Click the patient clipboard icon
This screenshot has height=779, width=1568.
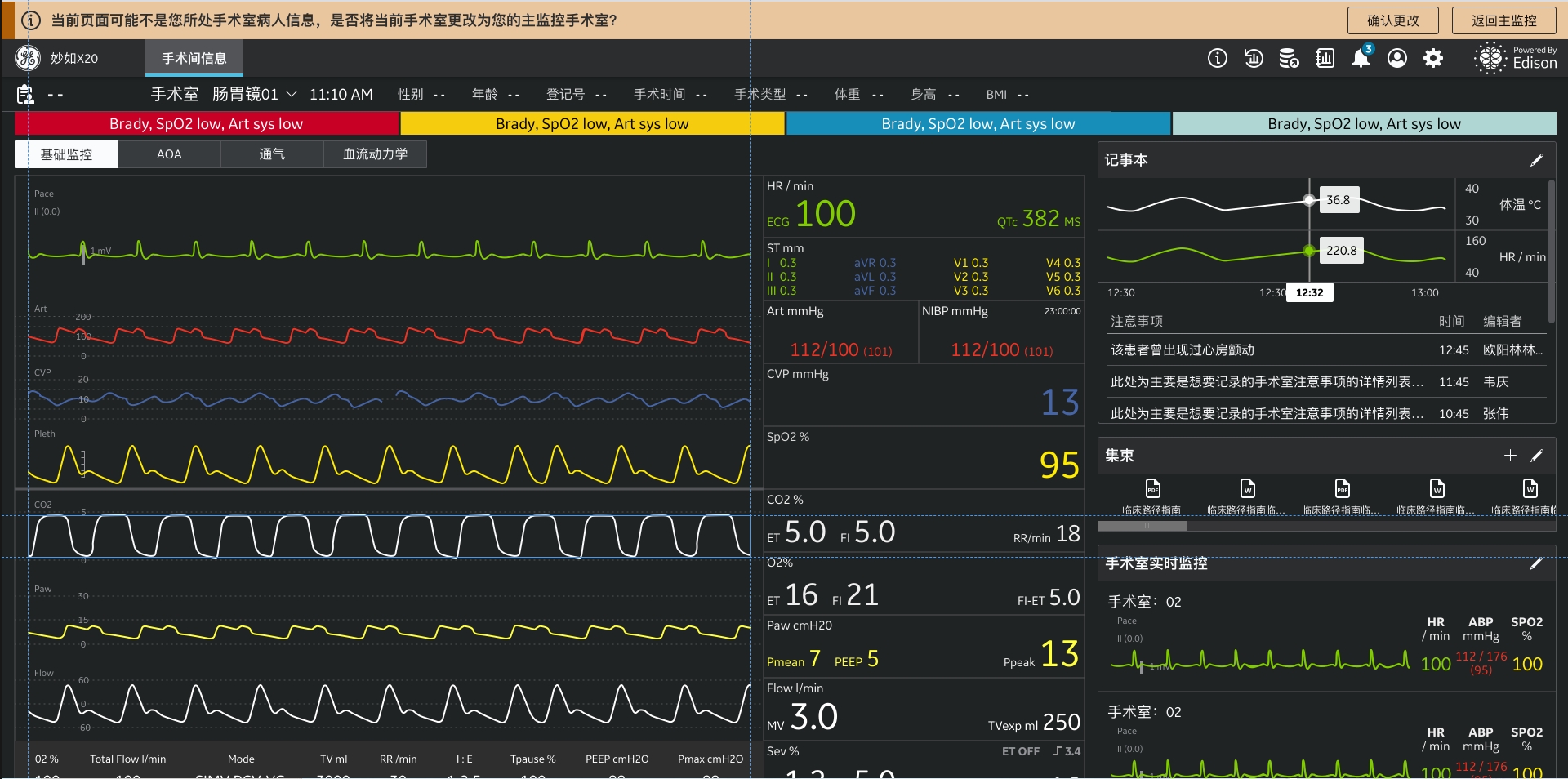click(x=26, y=95)
